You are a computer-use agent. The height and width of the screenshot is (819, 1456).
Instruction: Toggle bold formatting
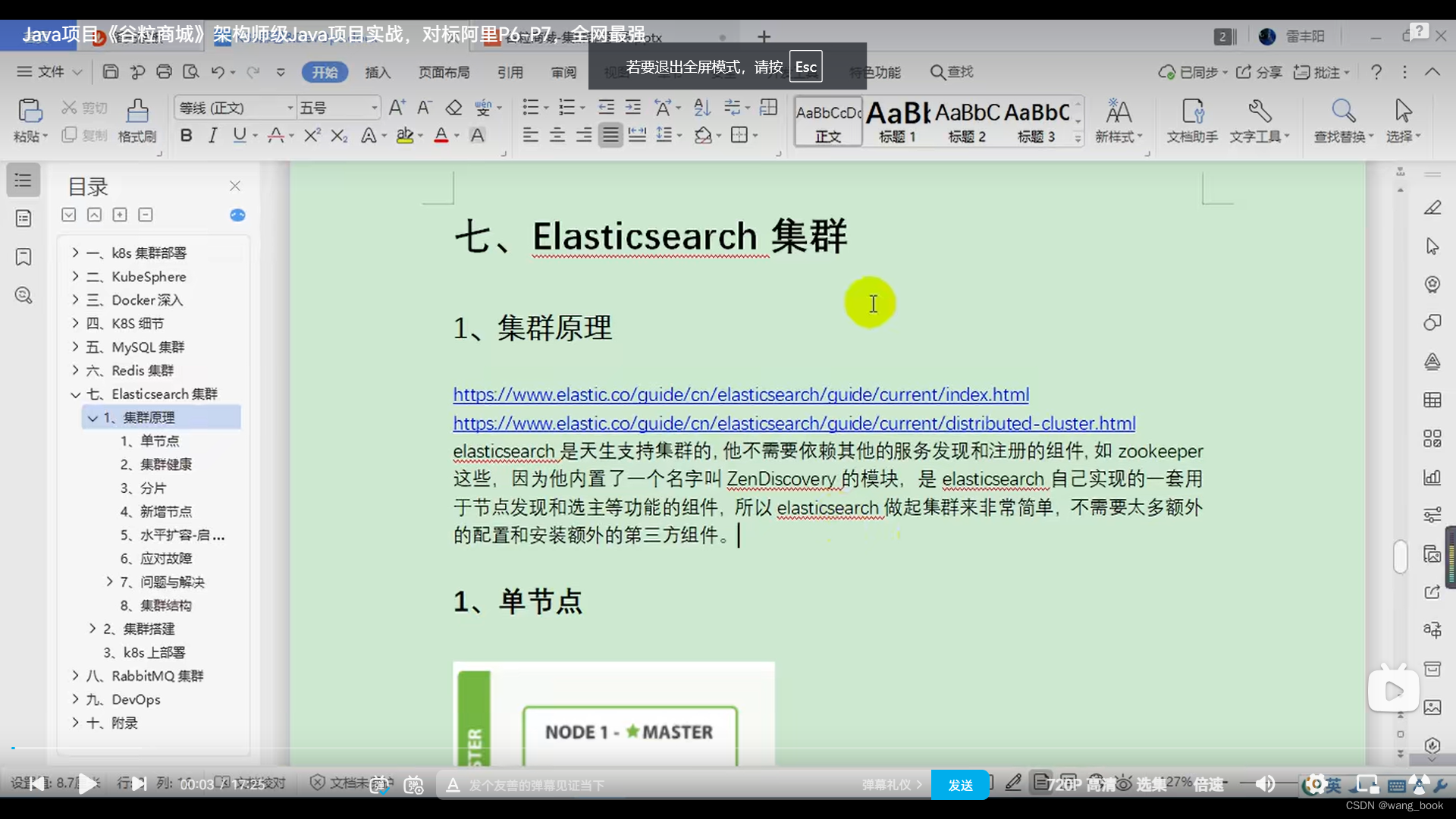(186, 135)
